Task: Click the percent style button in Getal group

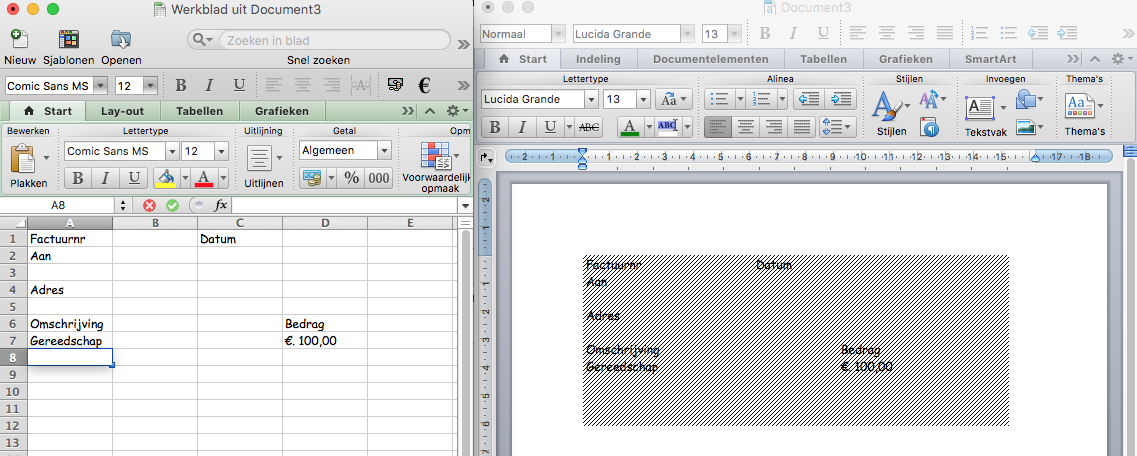Action: pyautogui.click(x=351, y=178)
